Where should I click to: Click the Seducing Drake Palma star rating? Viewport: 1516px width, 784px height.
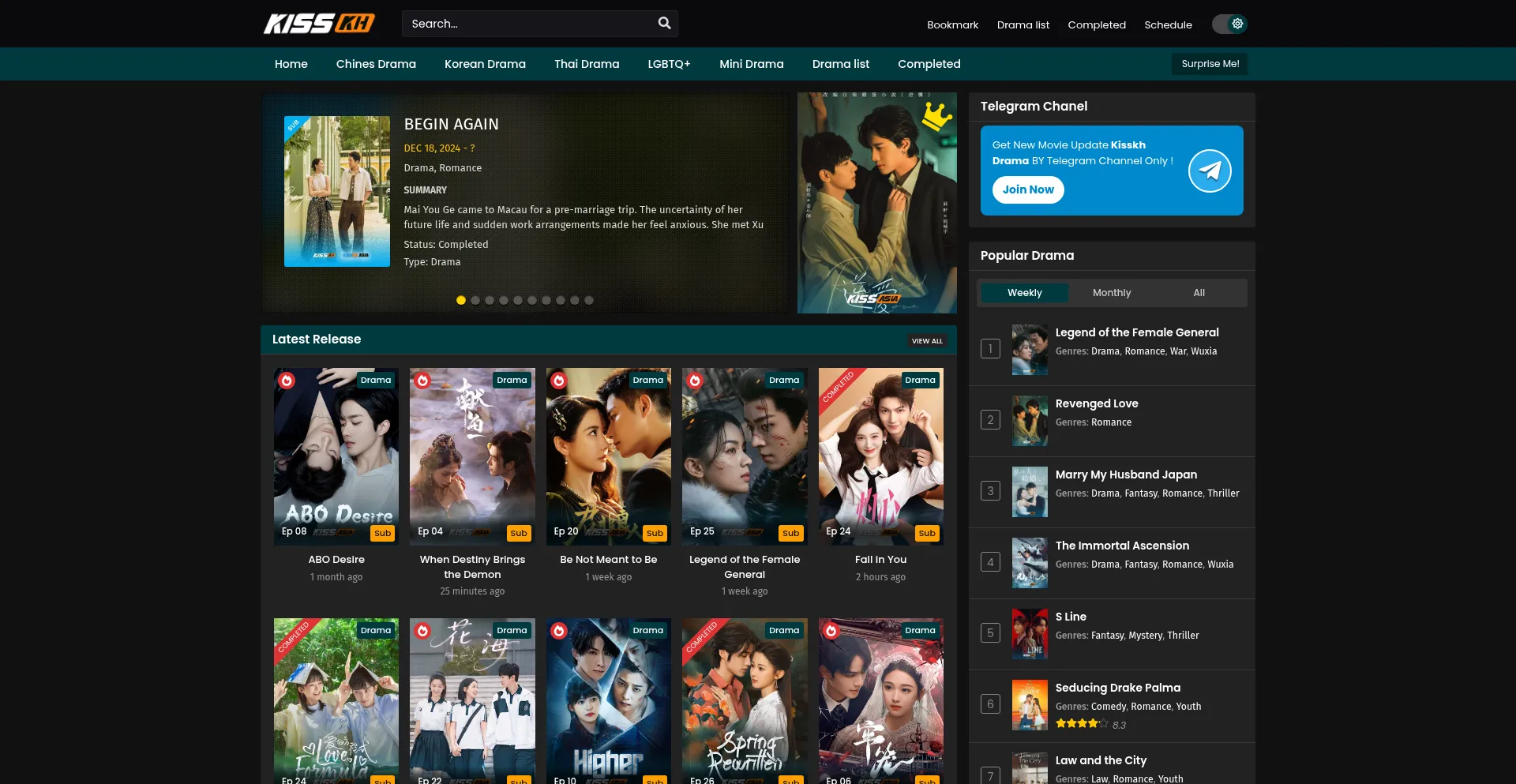1082,724
